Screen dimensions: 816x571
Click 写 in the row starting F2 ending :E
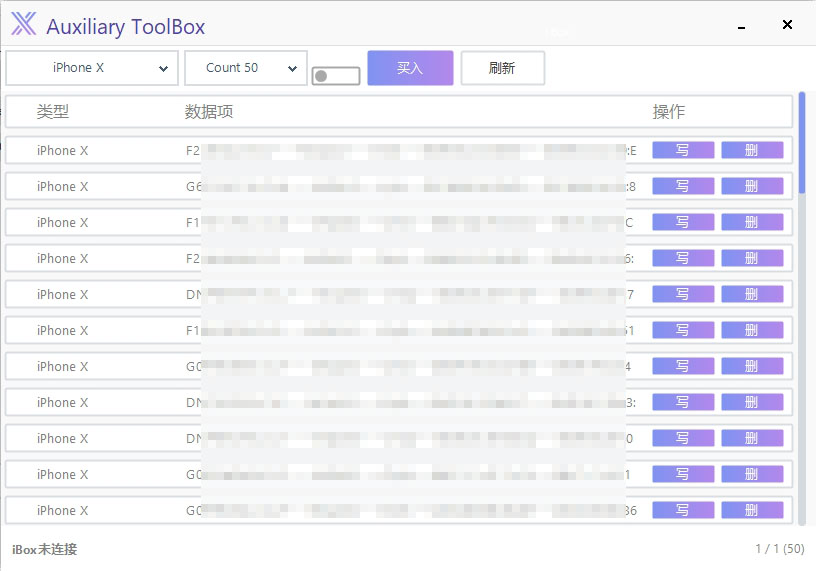point(683,150)
